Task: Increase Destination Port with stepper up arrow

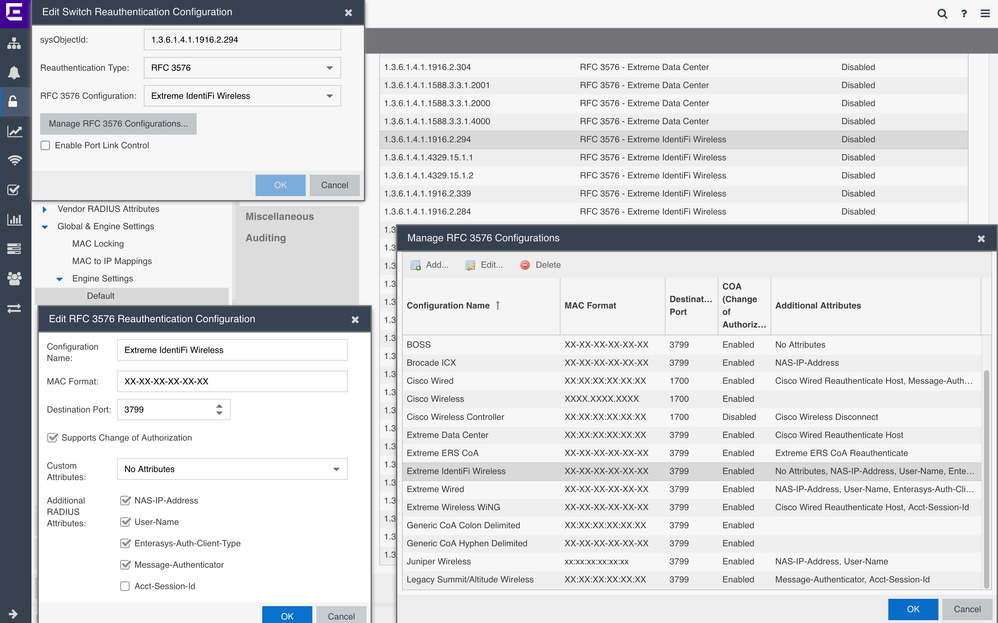Action: pos(220,405)
